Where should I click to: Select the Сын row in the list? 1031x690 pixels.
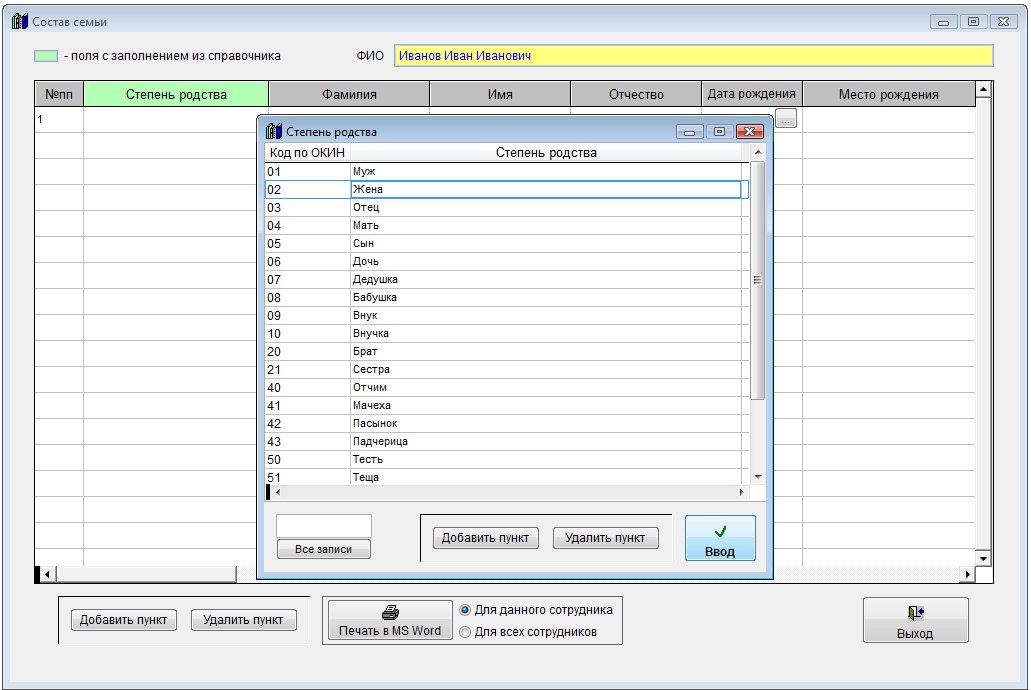point(506,243)
